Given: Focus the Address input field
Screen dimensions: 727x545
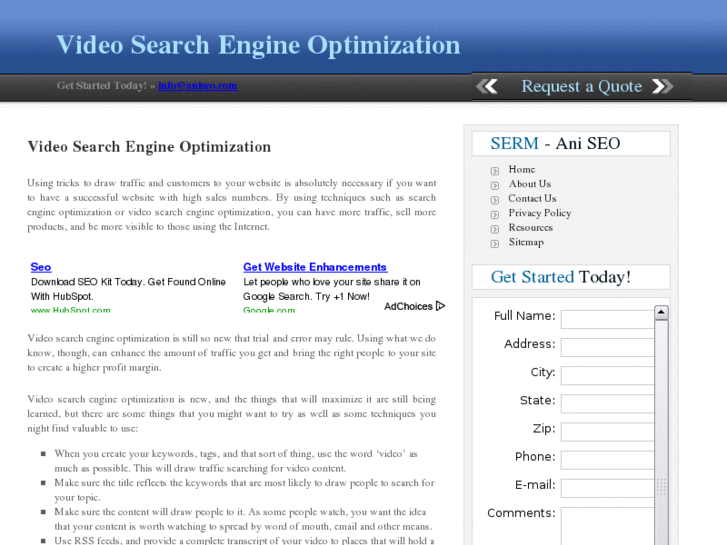Looking at the screenshot, I should click(x=607, y=347).
